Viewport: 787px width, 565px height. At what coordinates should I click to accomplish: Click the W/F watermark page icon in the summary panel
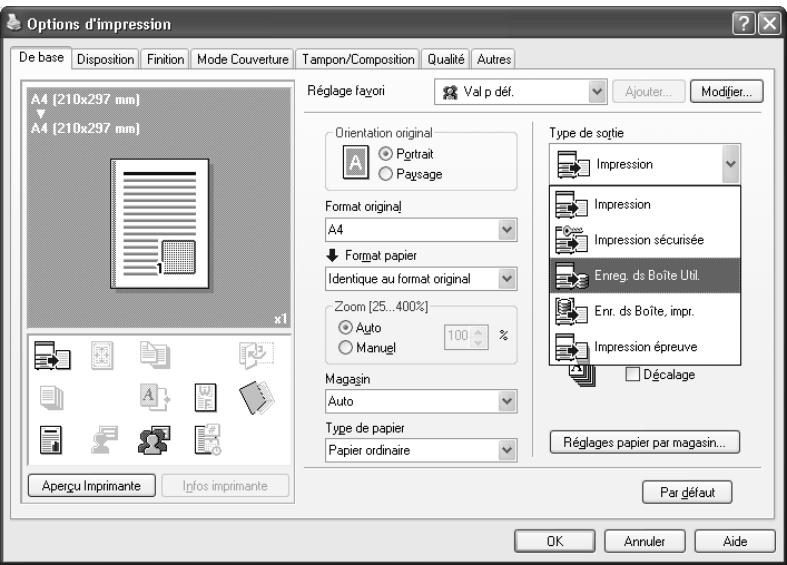tap(205, 397)
